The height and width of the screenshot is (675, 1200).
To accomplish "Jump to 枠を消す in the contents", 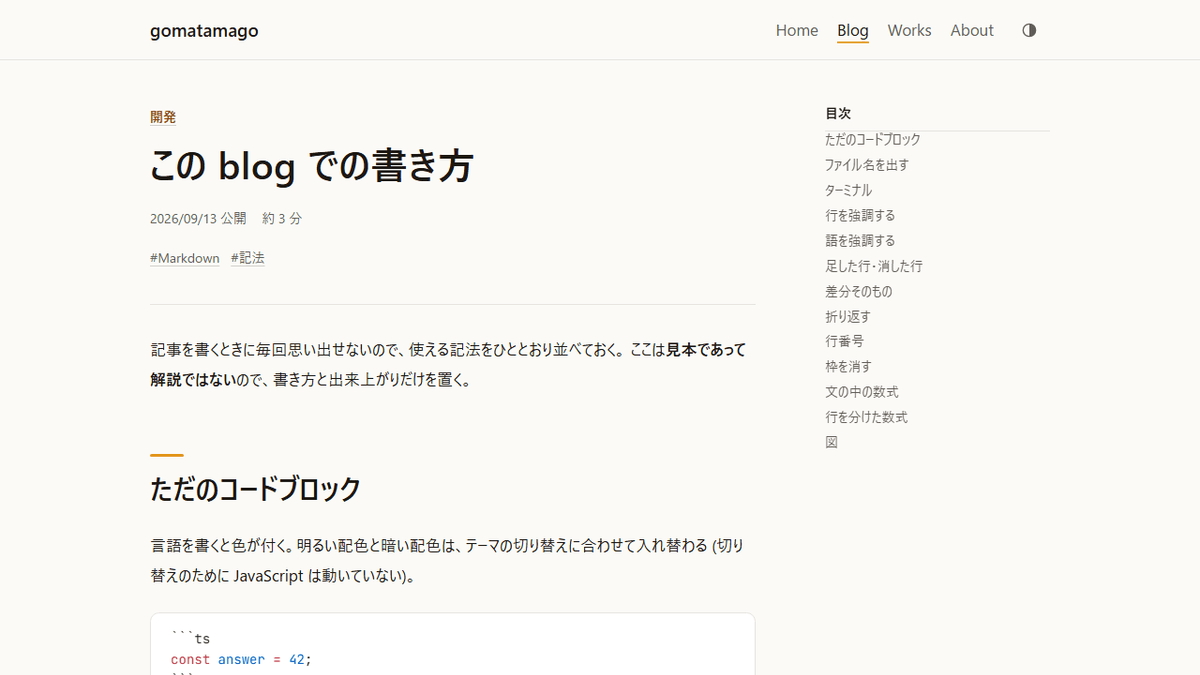I will (x=848, y=366).
